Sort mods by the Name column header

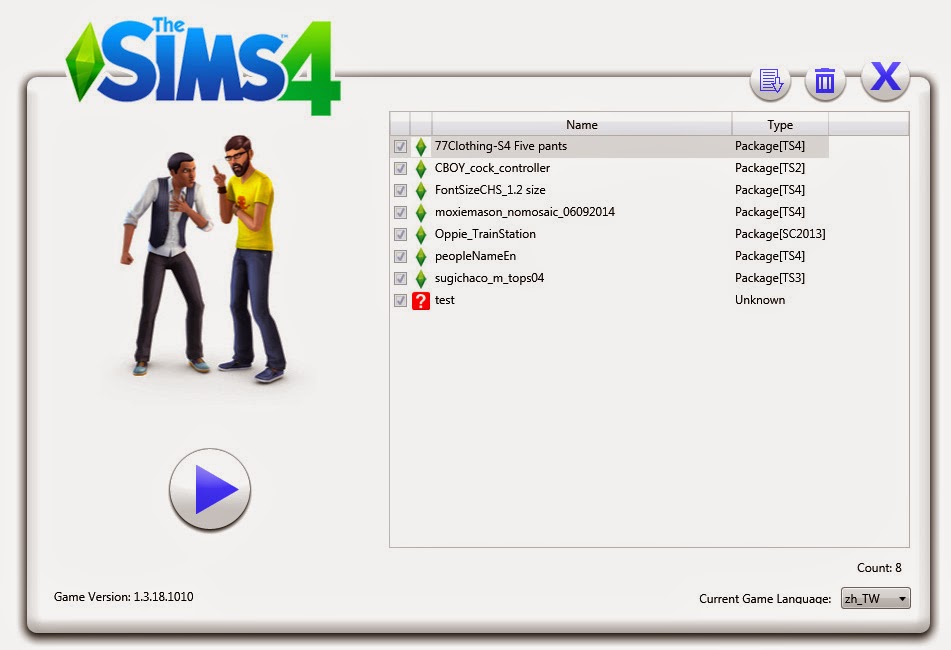[x=582, y=124]
